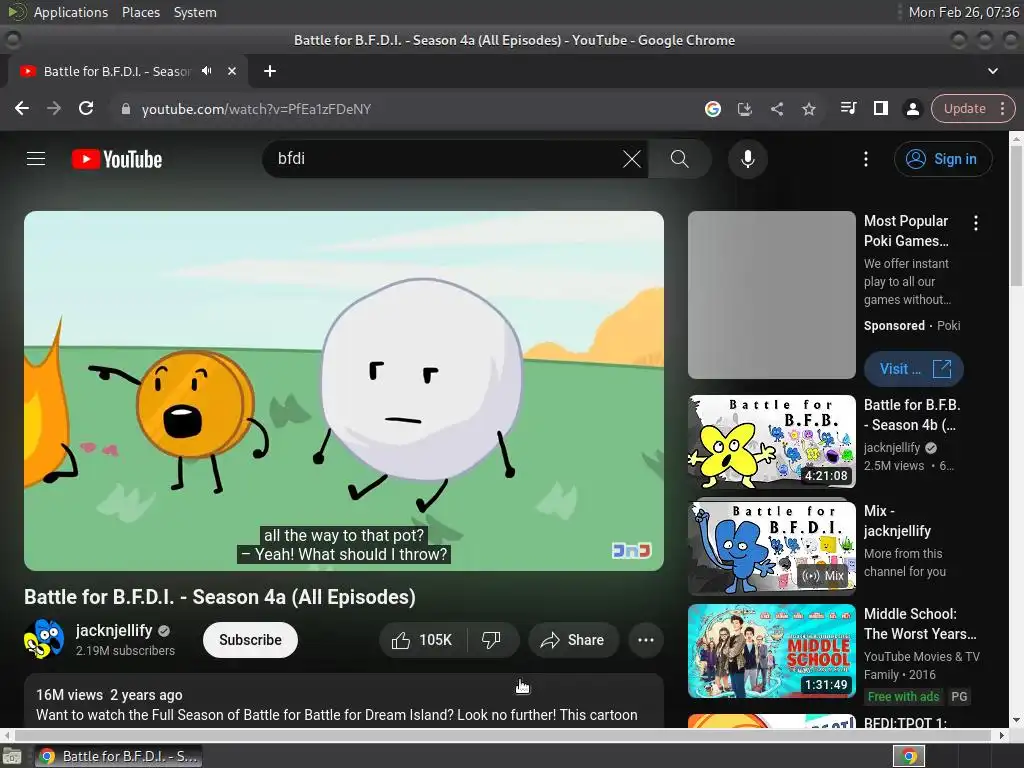Open Mix - jacknjellify title

point(897,520)
